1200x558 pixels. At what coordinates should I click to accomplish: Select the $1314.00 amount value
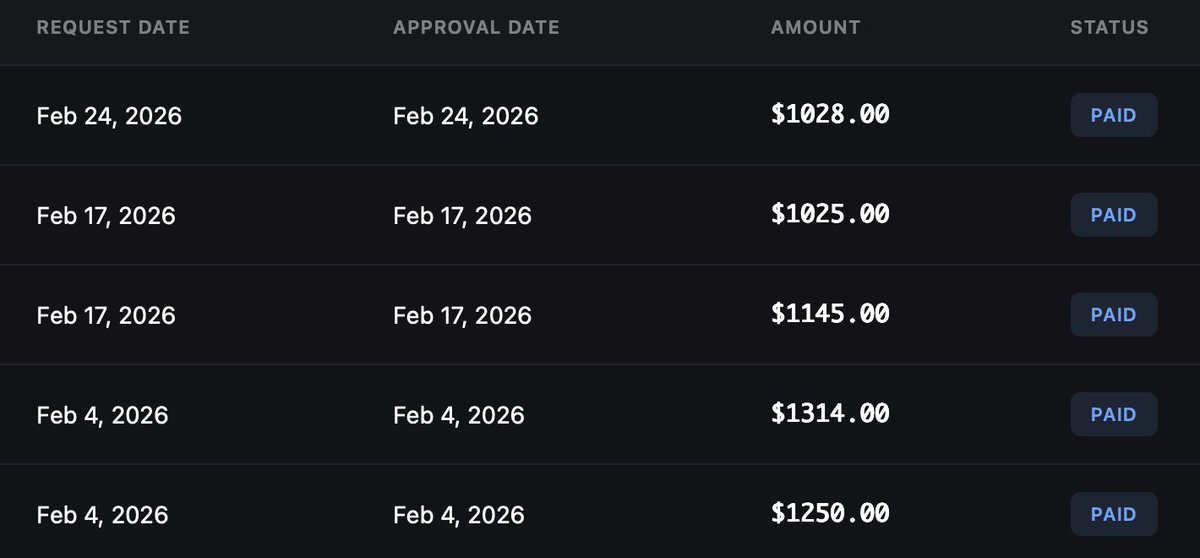830,414
